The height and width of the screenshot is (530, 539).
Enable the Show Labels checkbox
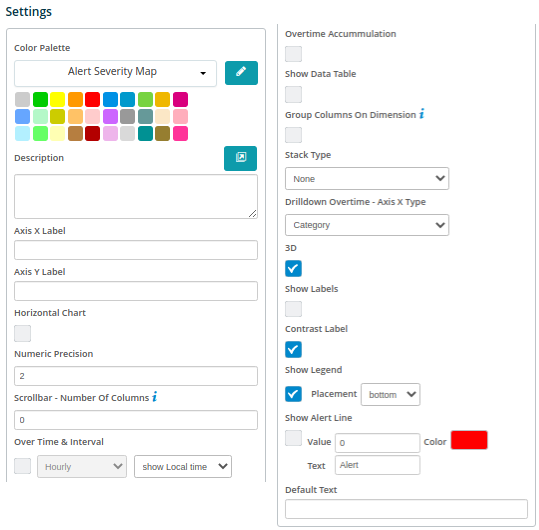293,309
